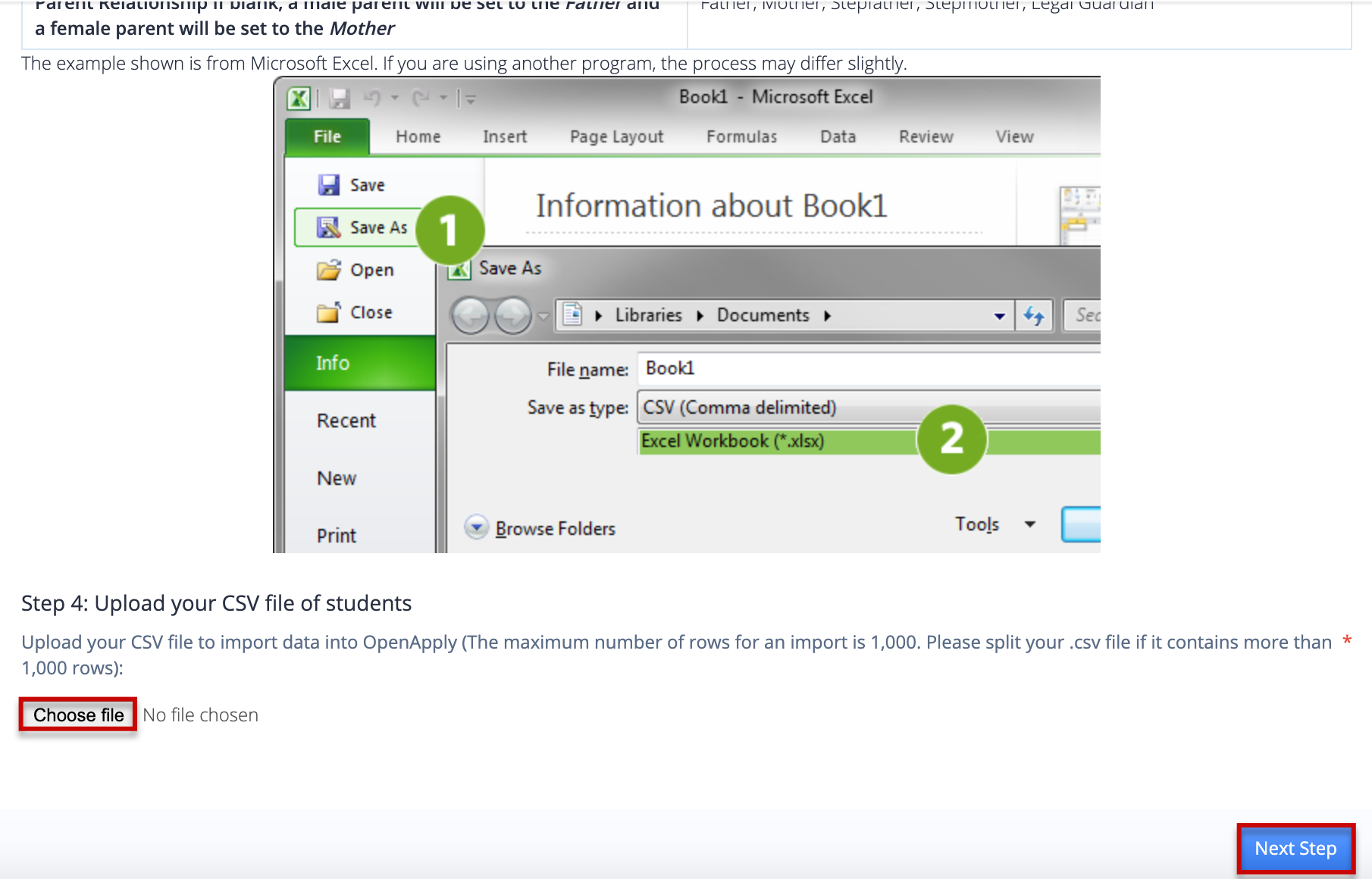
Task: Select New in the File menu
Action: [337, 478]
